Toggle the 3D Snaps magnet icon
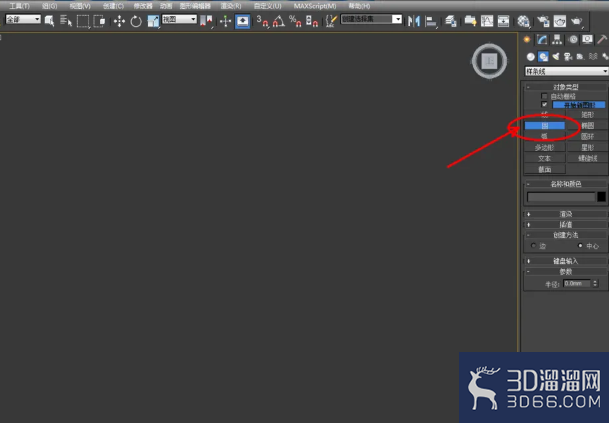Screen dimensions: 609x423 click(263, 21)
